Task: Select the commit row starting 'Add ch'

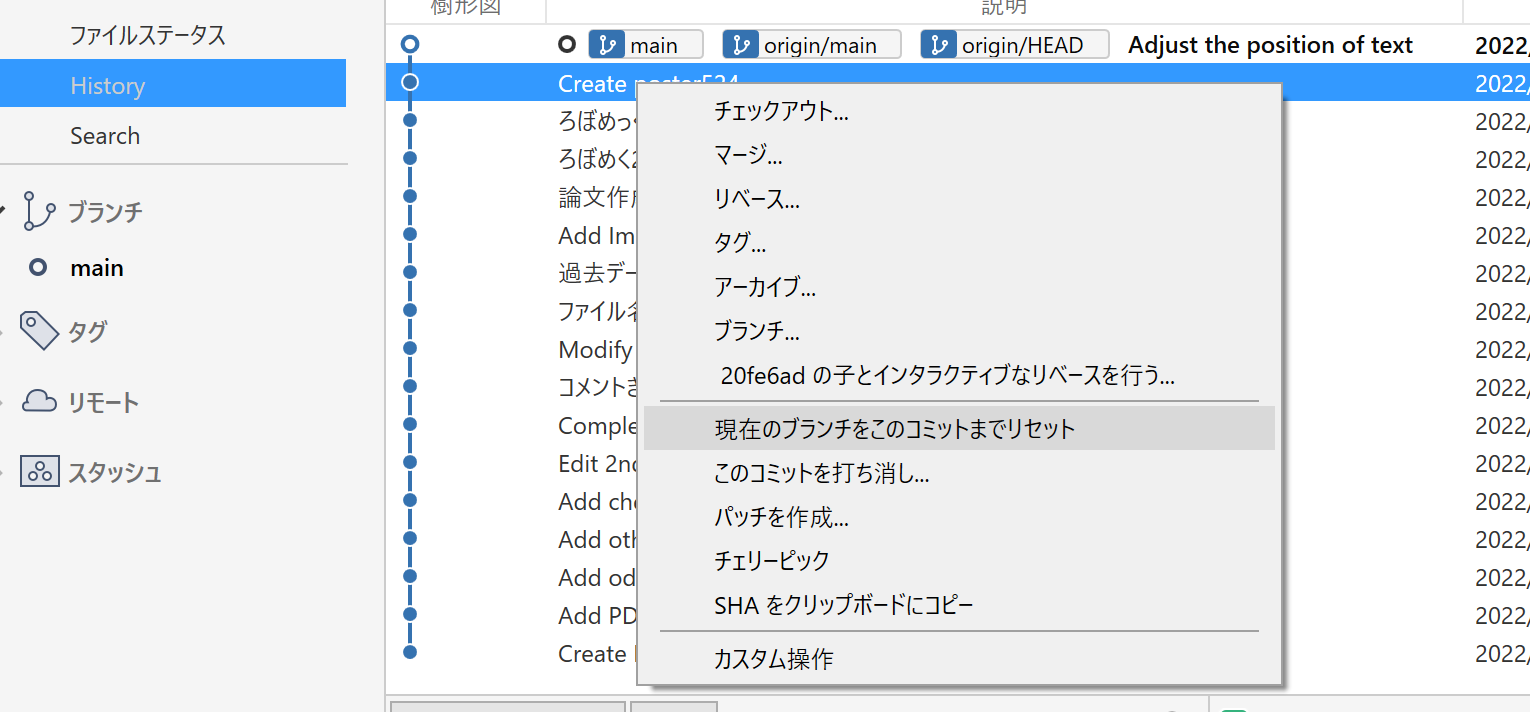Action: pos(597,501)
